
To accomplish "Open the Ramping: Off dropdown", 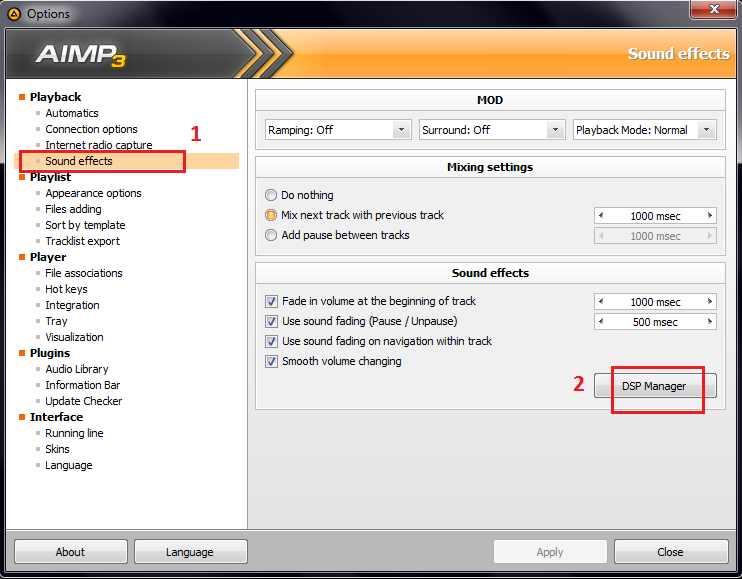I will tap(338, 130).
